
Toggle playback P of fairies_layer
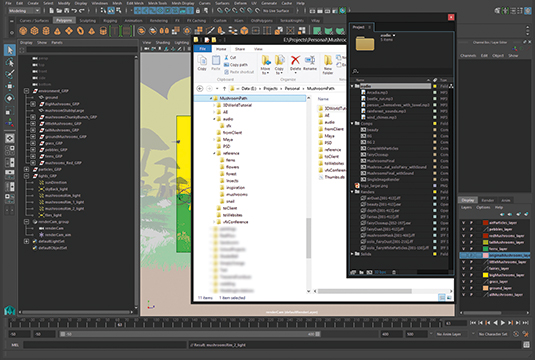pos(472,269)
